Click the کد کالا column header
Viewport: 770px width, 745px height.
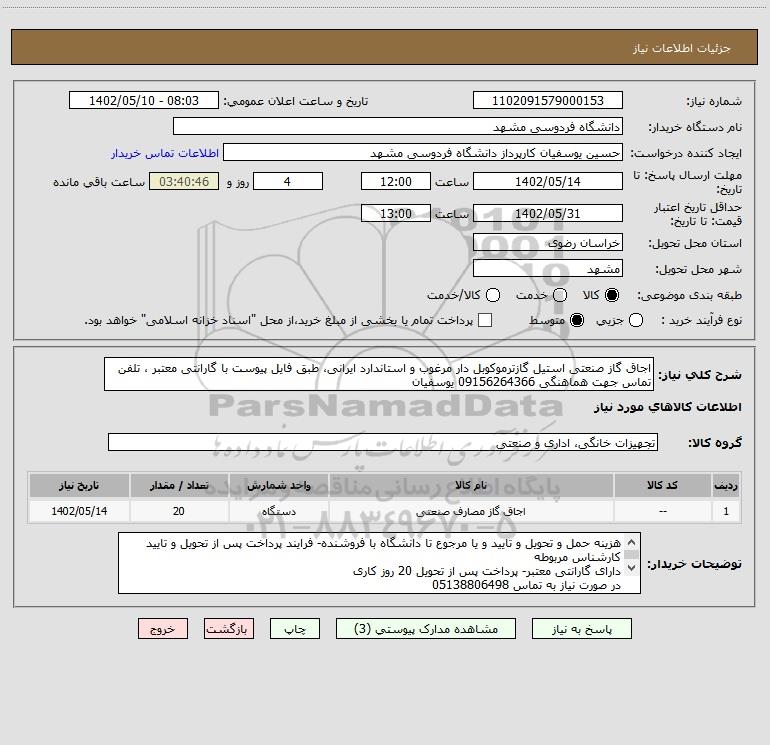tap(662, 485)
